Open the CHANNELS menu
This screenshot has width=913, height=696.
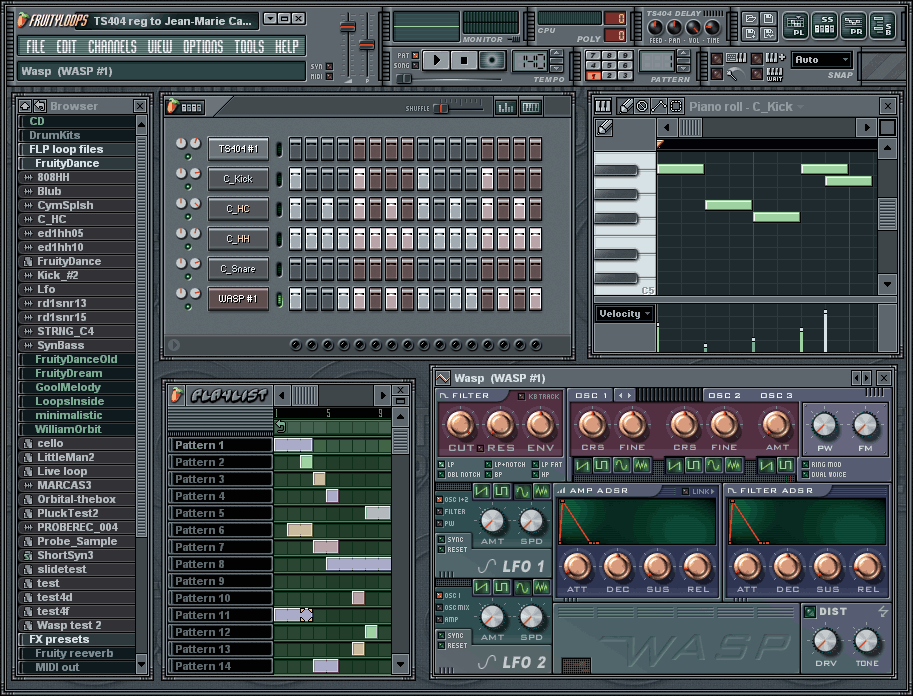click(112, 47)
